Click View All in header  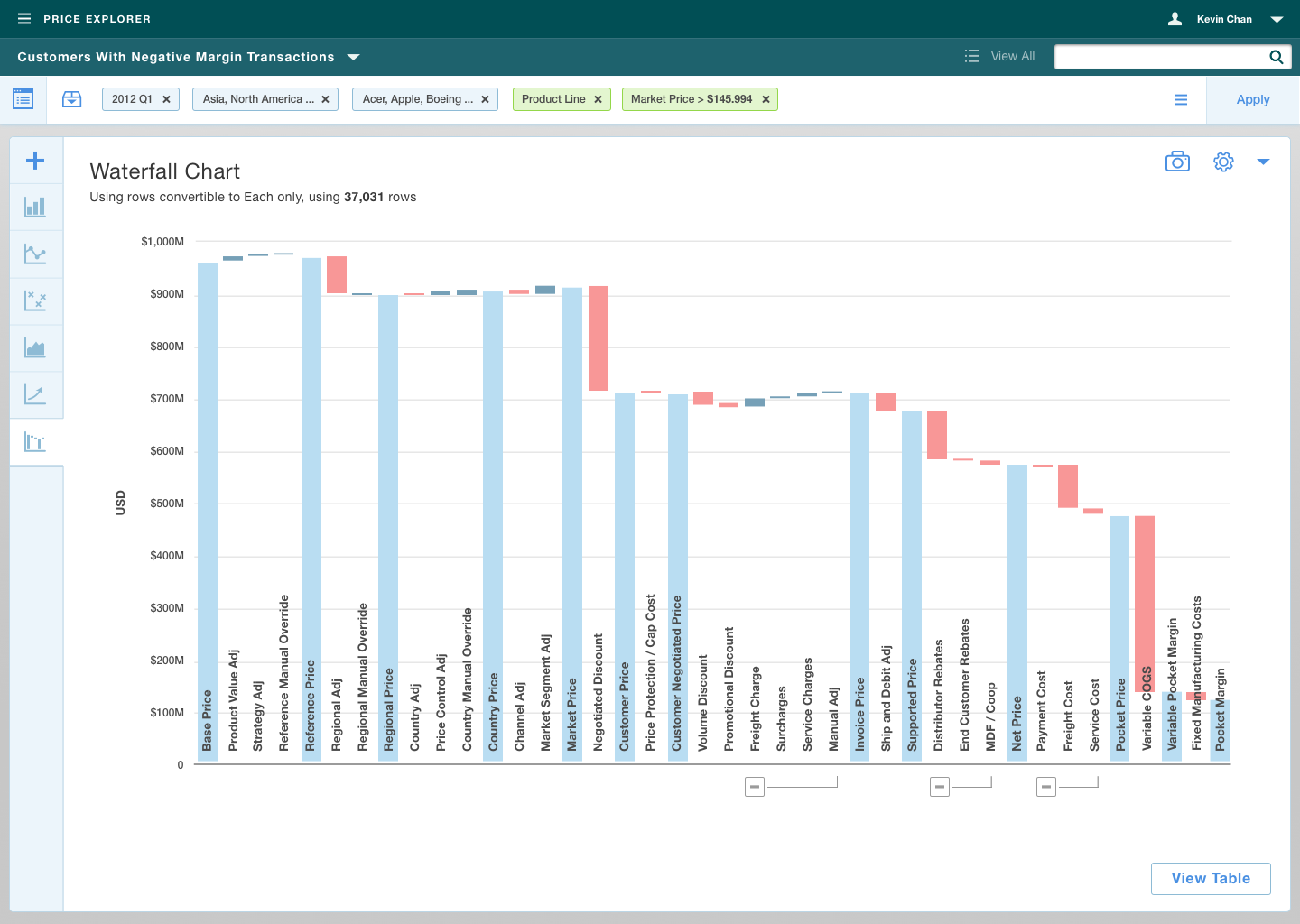pyautogui.click(x=1000, y=56)
